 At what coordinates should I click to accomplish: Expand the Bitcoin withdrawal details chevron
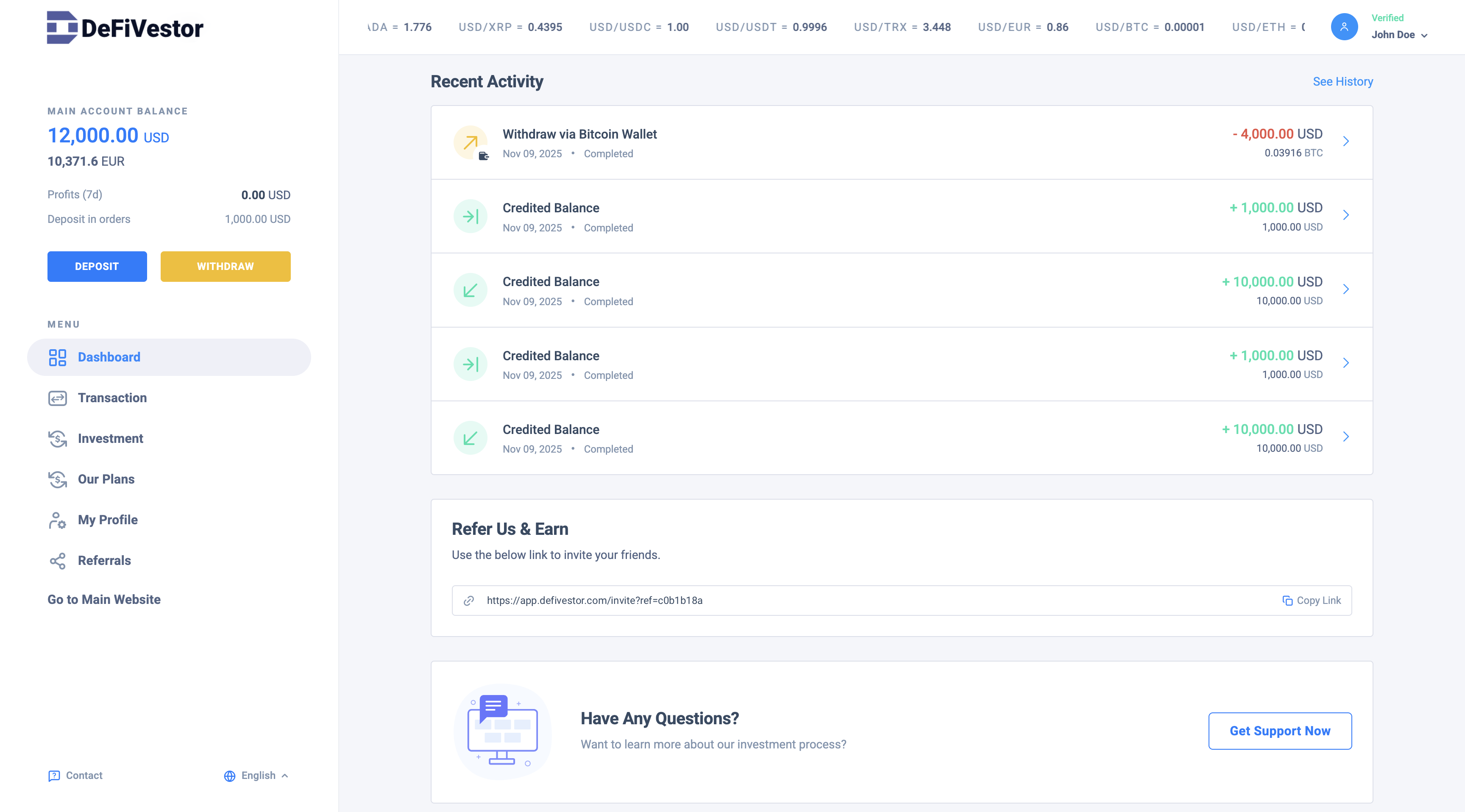click(x=1345, y=141)
